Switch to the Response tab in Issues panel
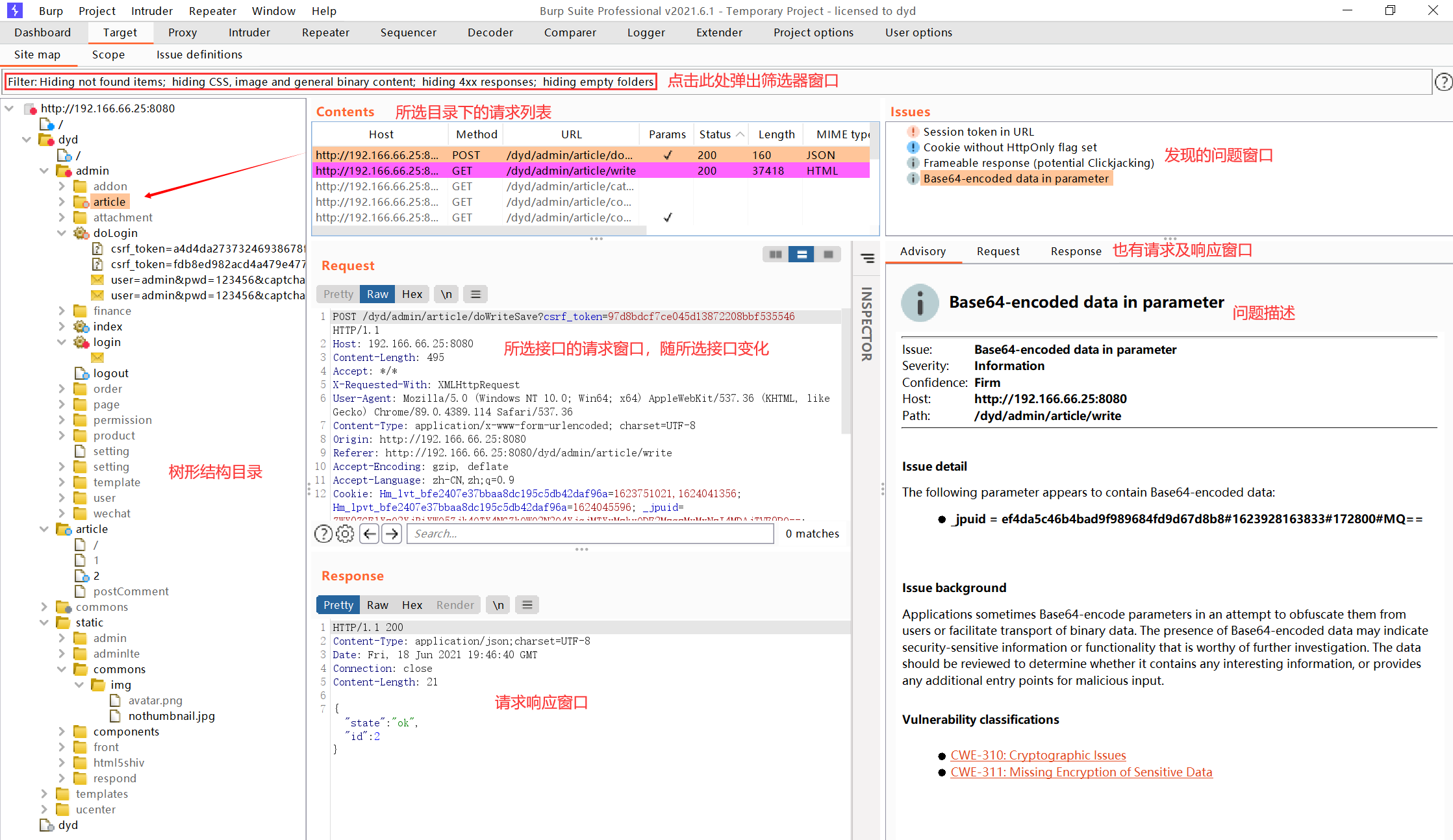This screenshot has height=840, width=1453. coord(1075,250)
